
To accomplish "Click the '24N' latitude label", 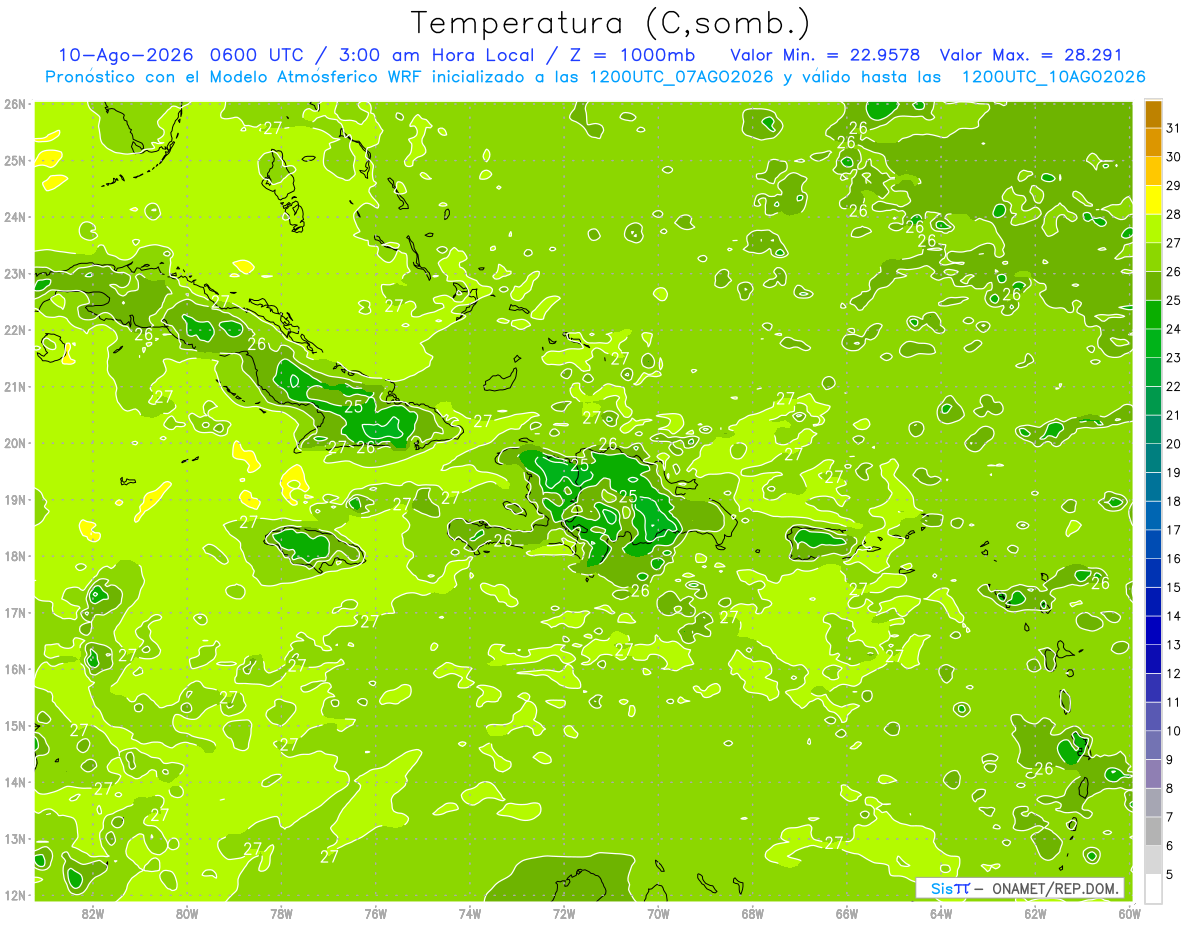I will [15, 217].
